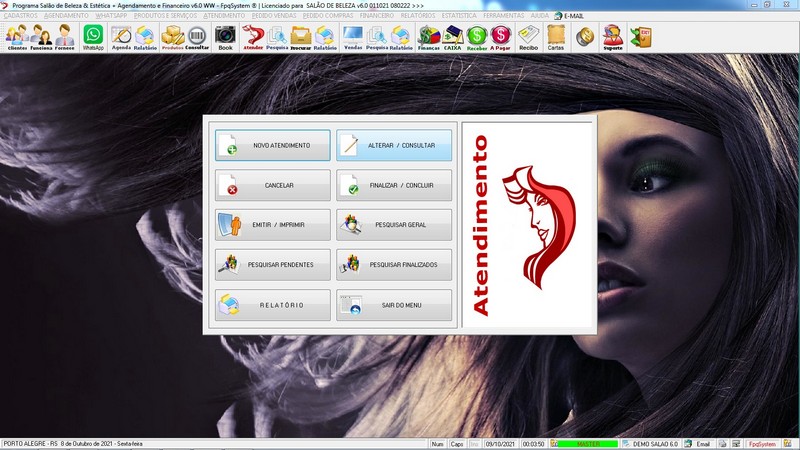
Task: Click the FpqSystem status bar link
Action: (x=762, y=444)
